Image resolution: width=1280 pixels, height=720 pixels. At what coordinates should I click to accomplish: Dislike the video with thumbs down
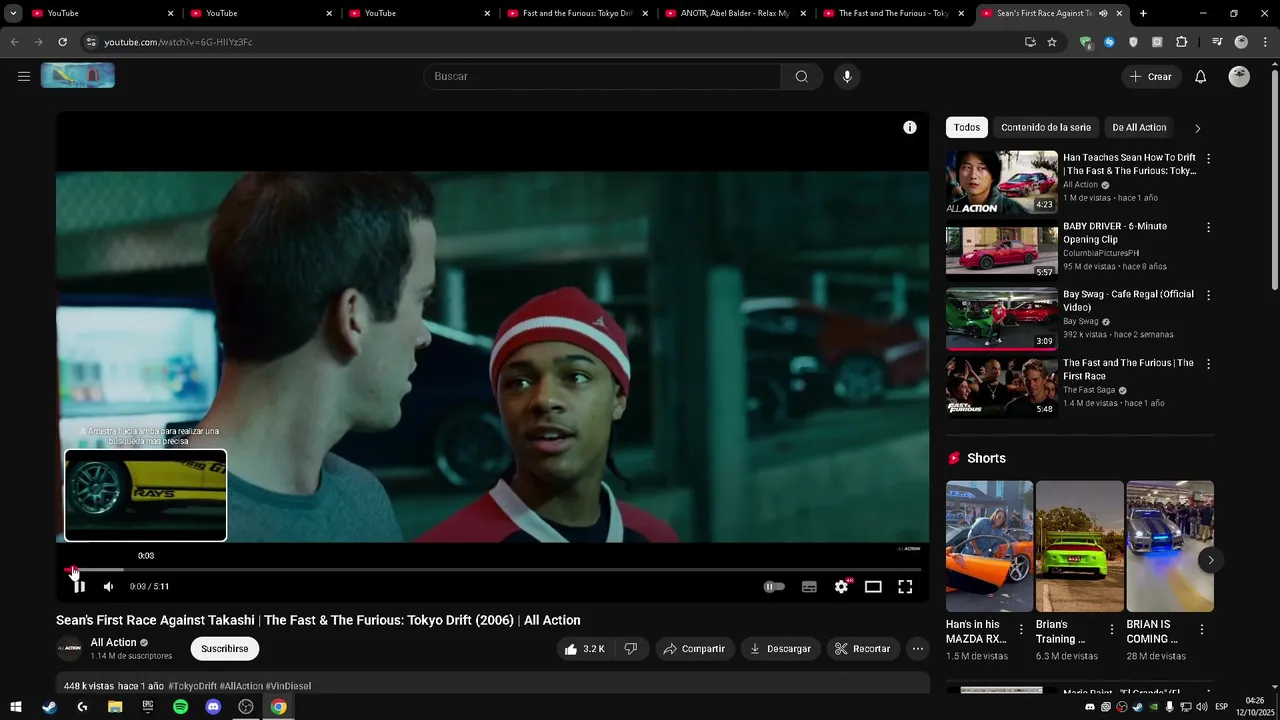631,649
